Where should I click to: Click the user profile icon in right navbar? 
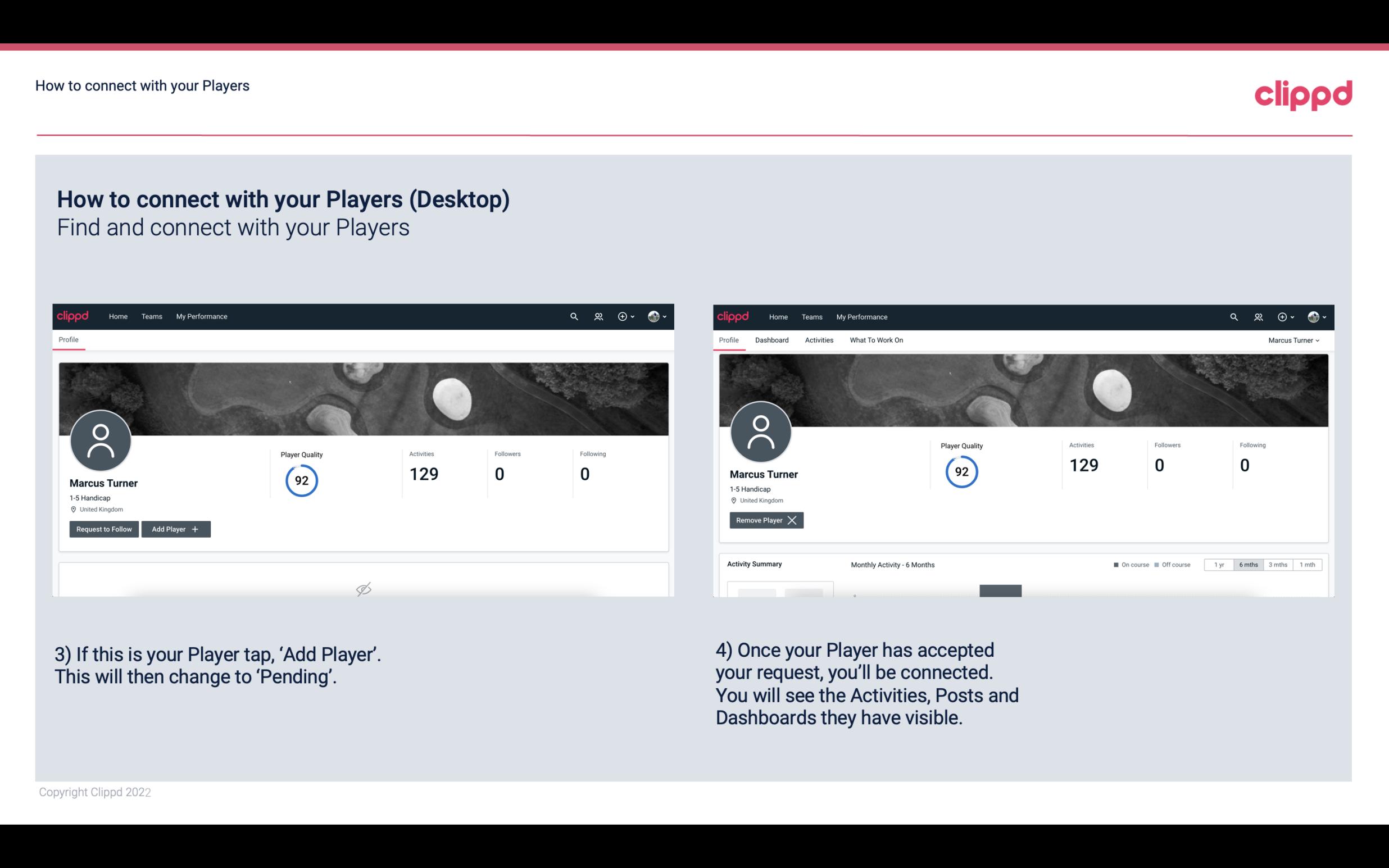(x=1311, y=317)
